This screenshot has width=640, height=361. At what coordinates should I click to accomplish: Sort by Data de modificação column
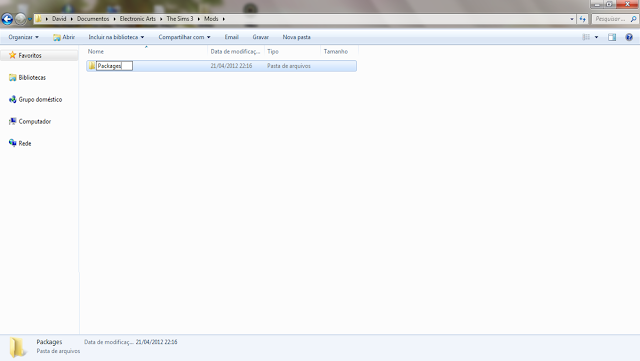click(x=236, y=51)
